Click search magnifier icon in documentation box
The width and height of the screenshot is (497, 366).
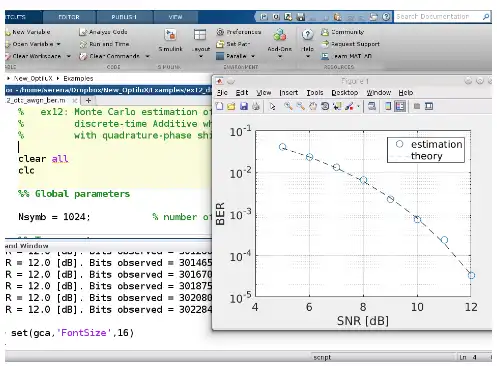point(486,17)
